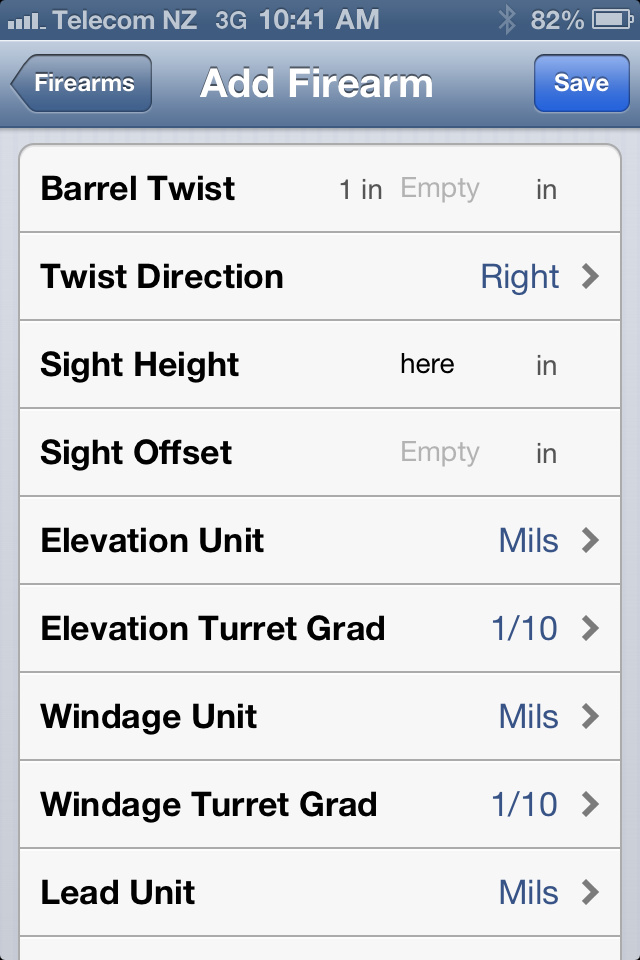Tap the chevron arrow next to Elevation Unit
Image resolution: width=640 pixels, height=960 pixels.
click(x=590, y=540)
